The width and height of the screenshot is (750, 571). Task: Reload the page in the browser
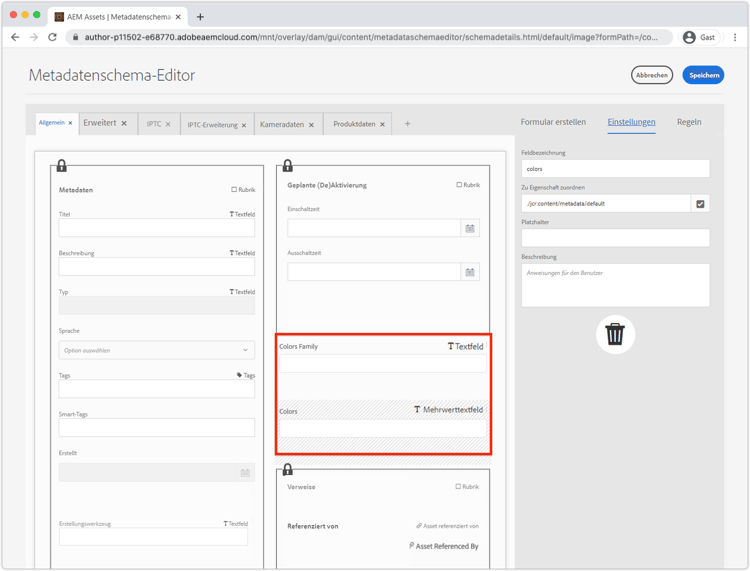pyautogui.click(x=52, y=37)
